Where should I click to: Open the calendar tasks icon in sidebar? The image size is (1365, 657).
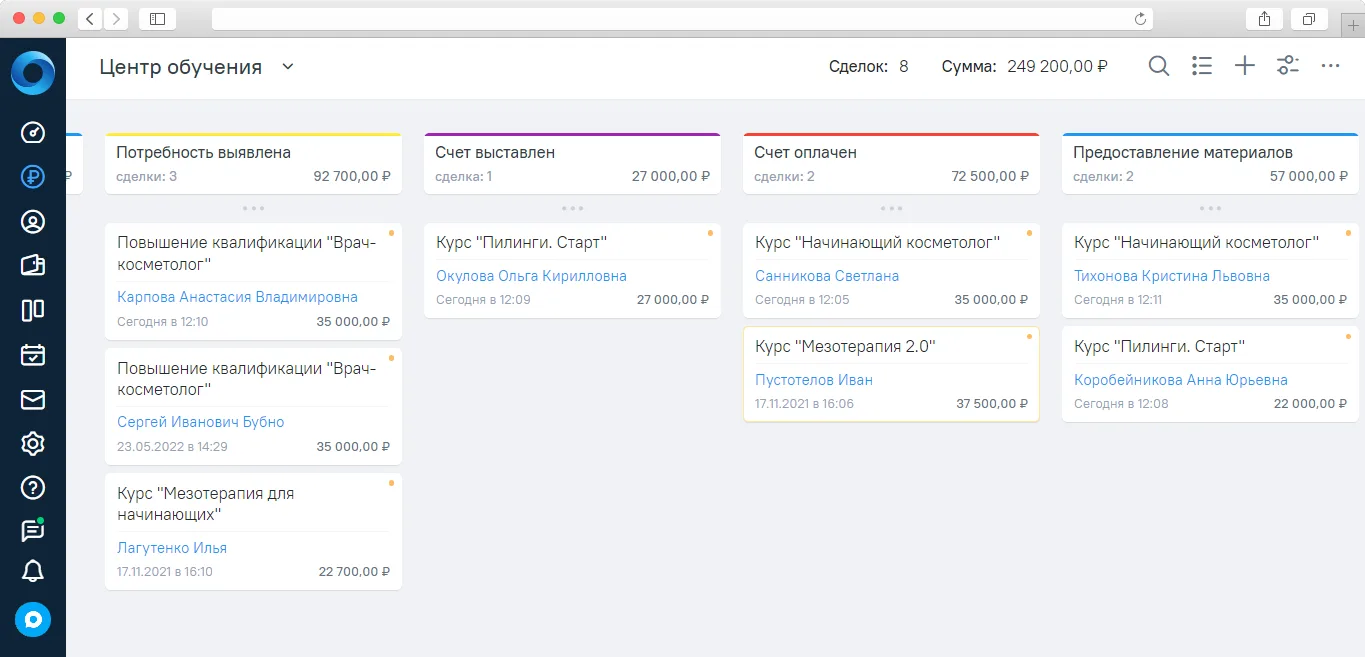pyautogui.click(x=33, y=354)
